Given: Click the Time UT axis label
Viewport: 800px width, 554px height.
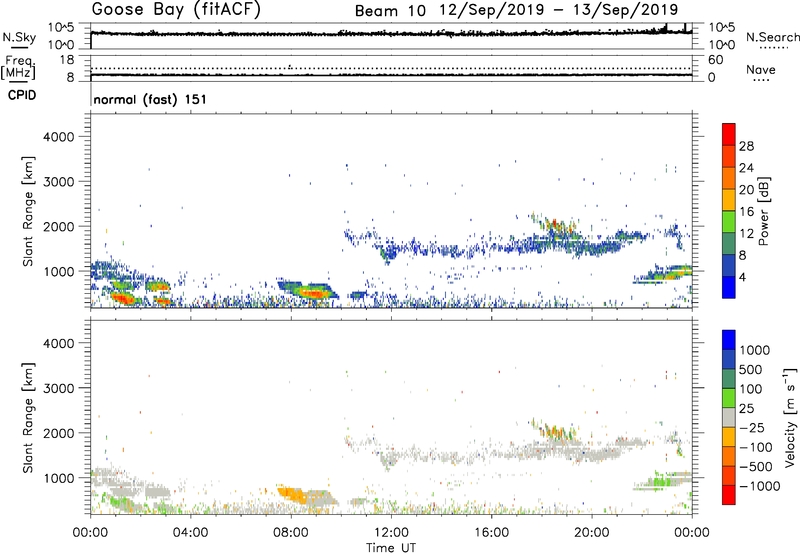Looking at the screenshot, I should click(391, 547).
